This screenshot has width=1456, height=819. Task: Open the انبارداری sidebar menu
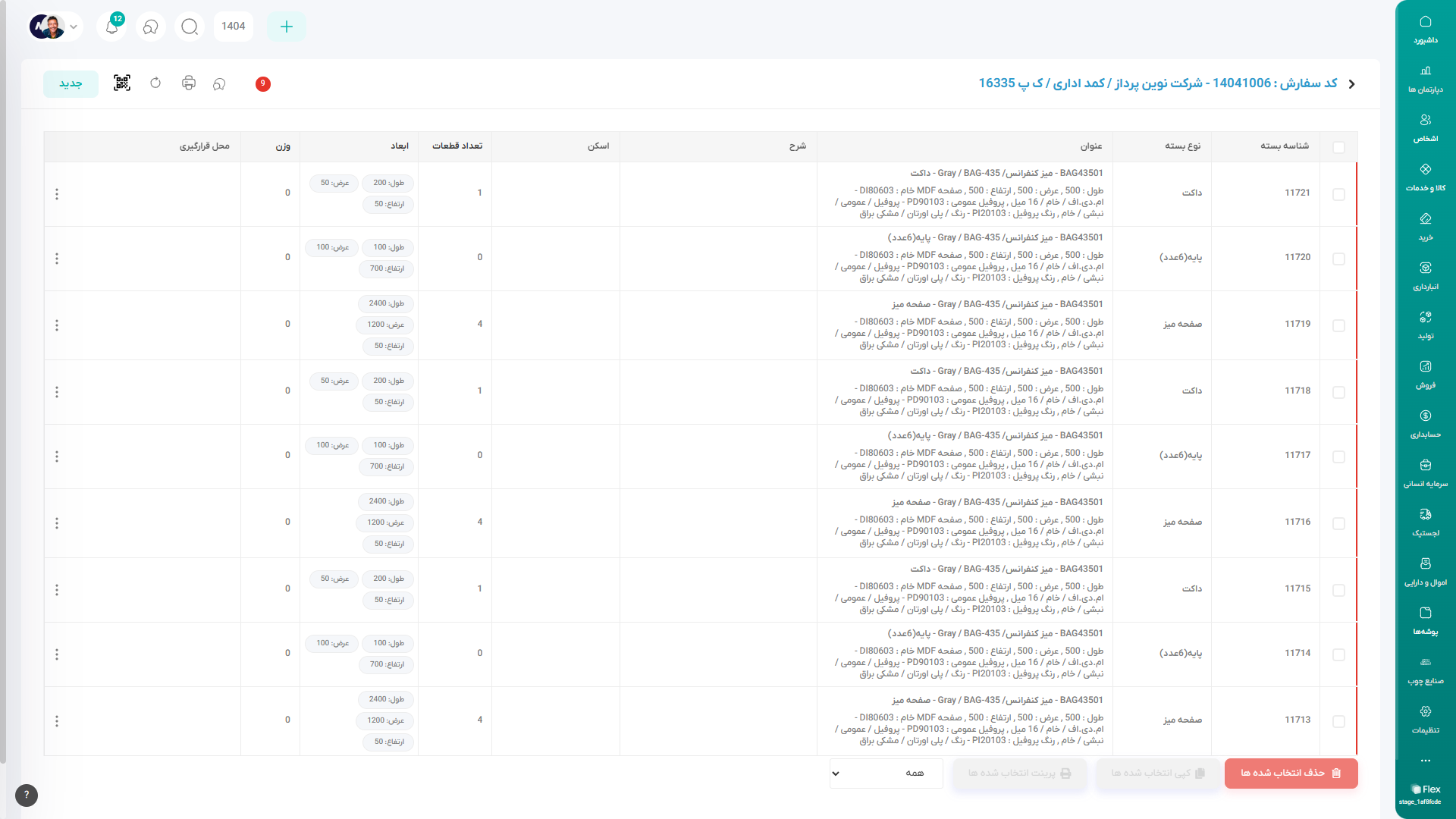click(1425, 276)
